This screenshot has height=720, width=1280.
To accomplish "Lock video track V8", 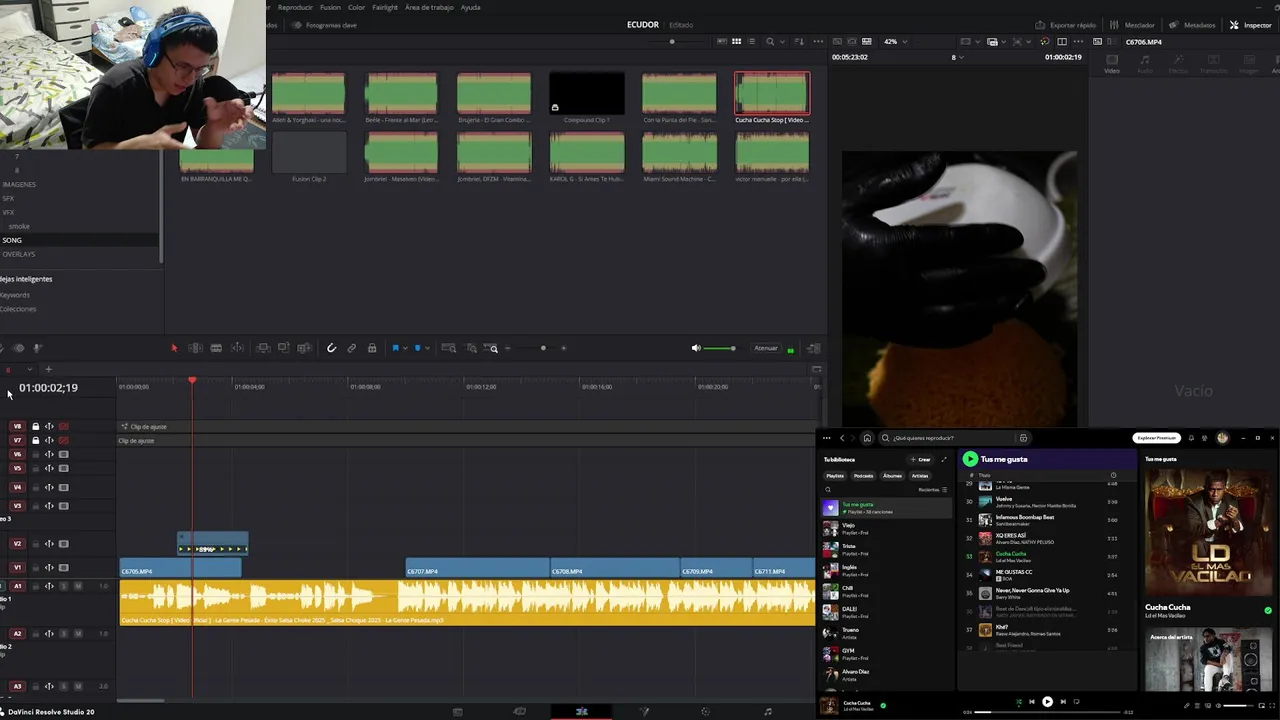I will 36,426.
